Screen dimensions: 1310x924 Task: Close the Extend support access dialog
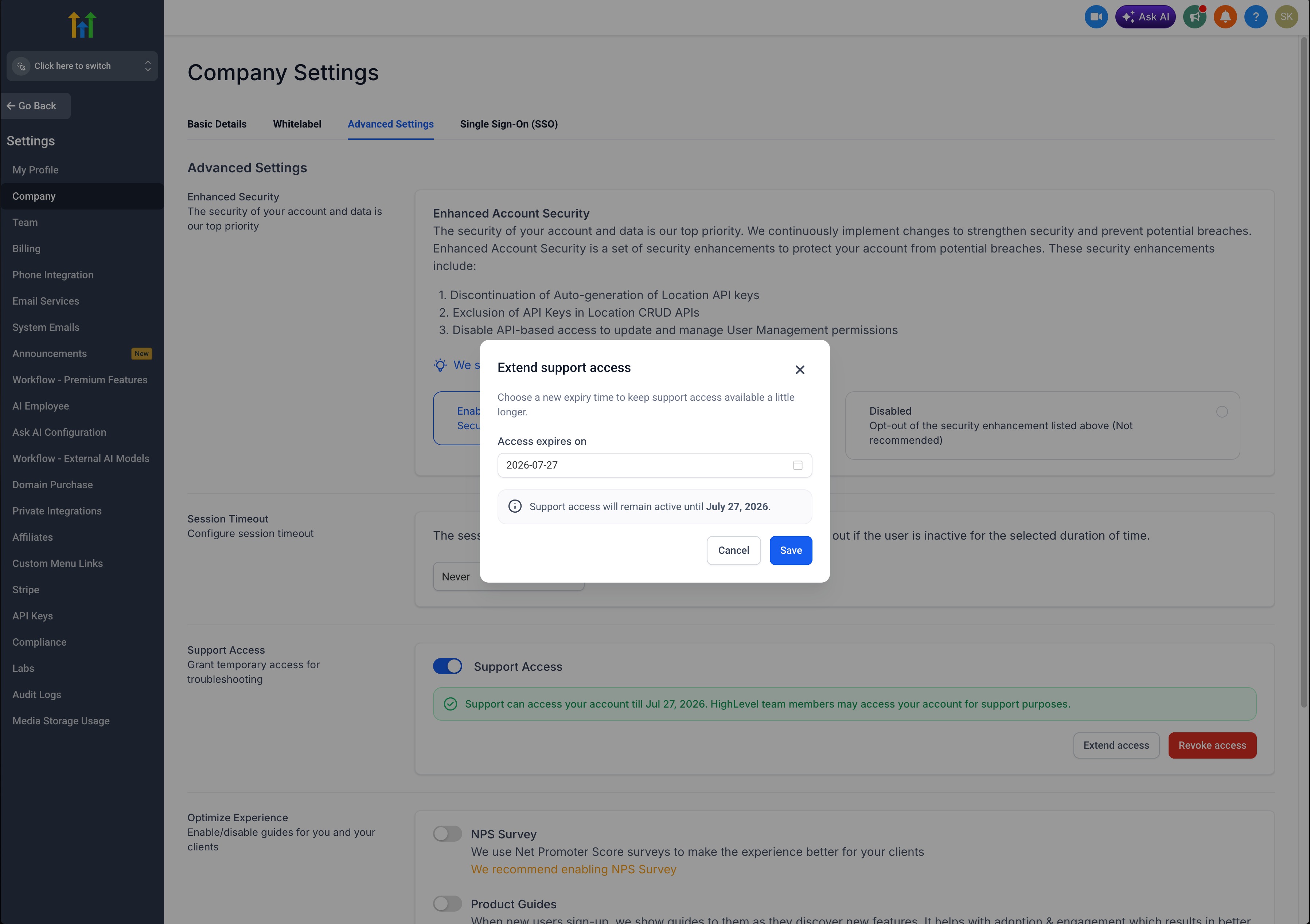pos(799,369)
